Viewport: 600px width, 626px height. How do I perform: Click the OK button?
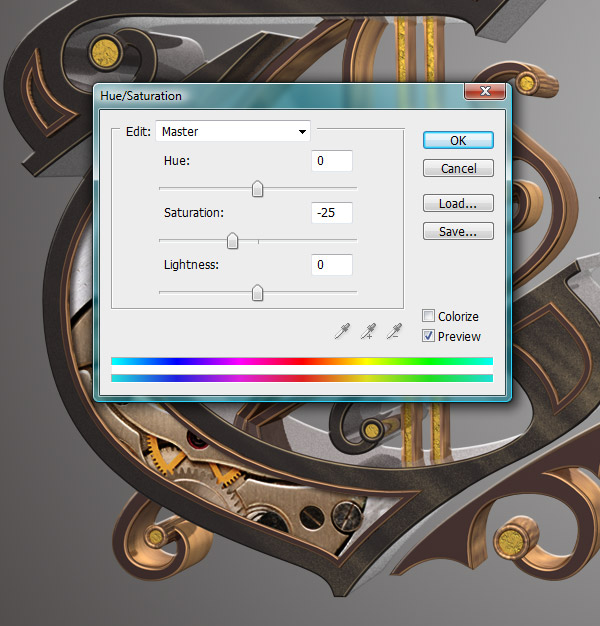(458, 141)
